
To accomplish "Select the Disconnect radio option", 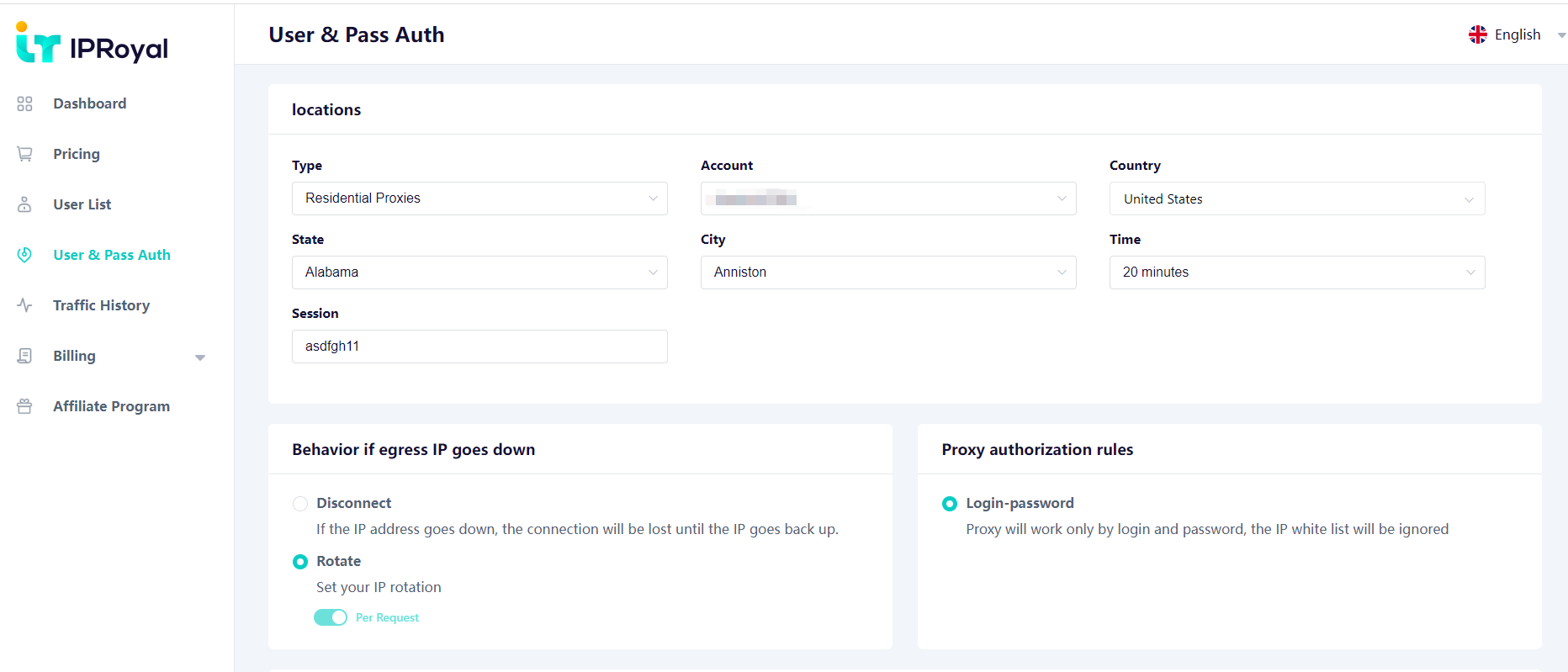I will tap(300, 504).
